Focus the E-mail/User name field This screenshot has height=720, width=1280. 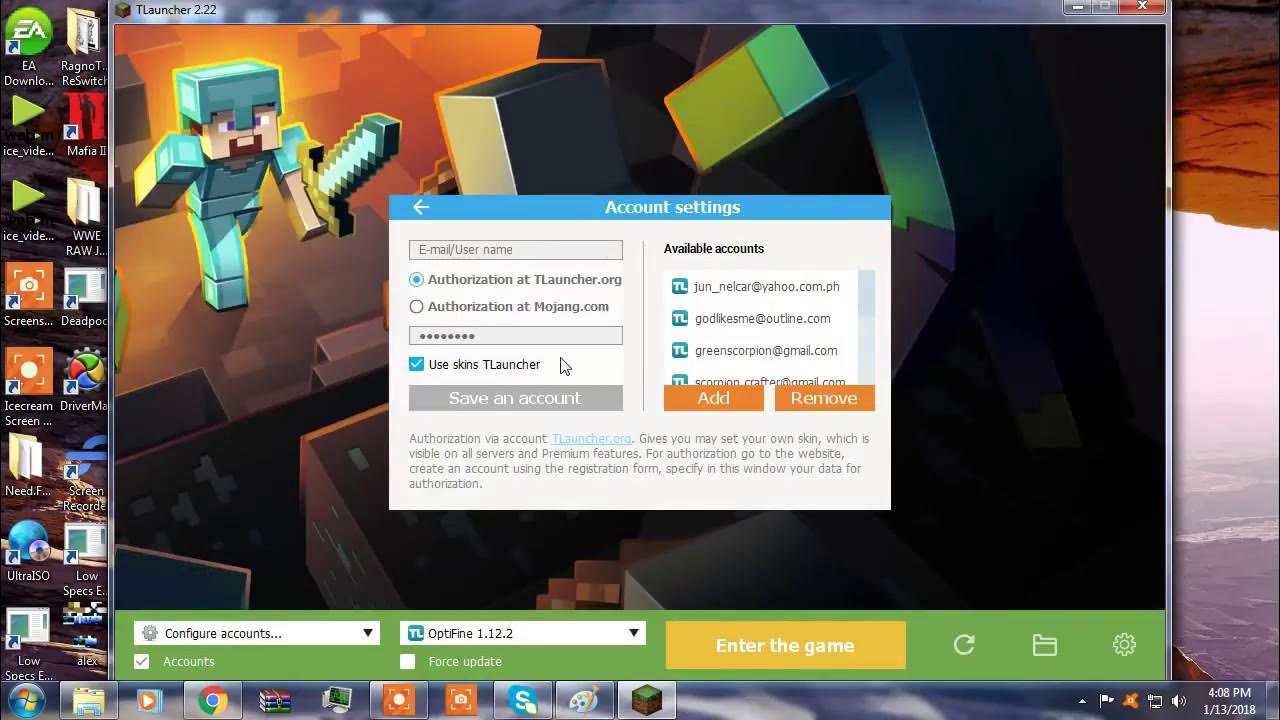pos(515,250)
